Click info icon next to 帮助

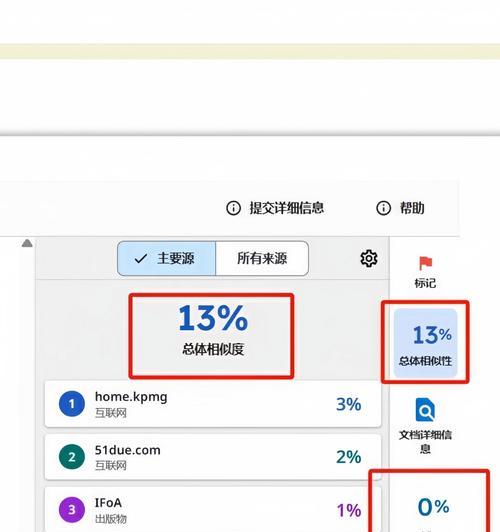384,208
